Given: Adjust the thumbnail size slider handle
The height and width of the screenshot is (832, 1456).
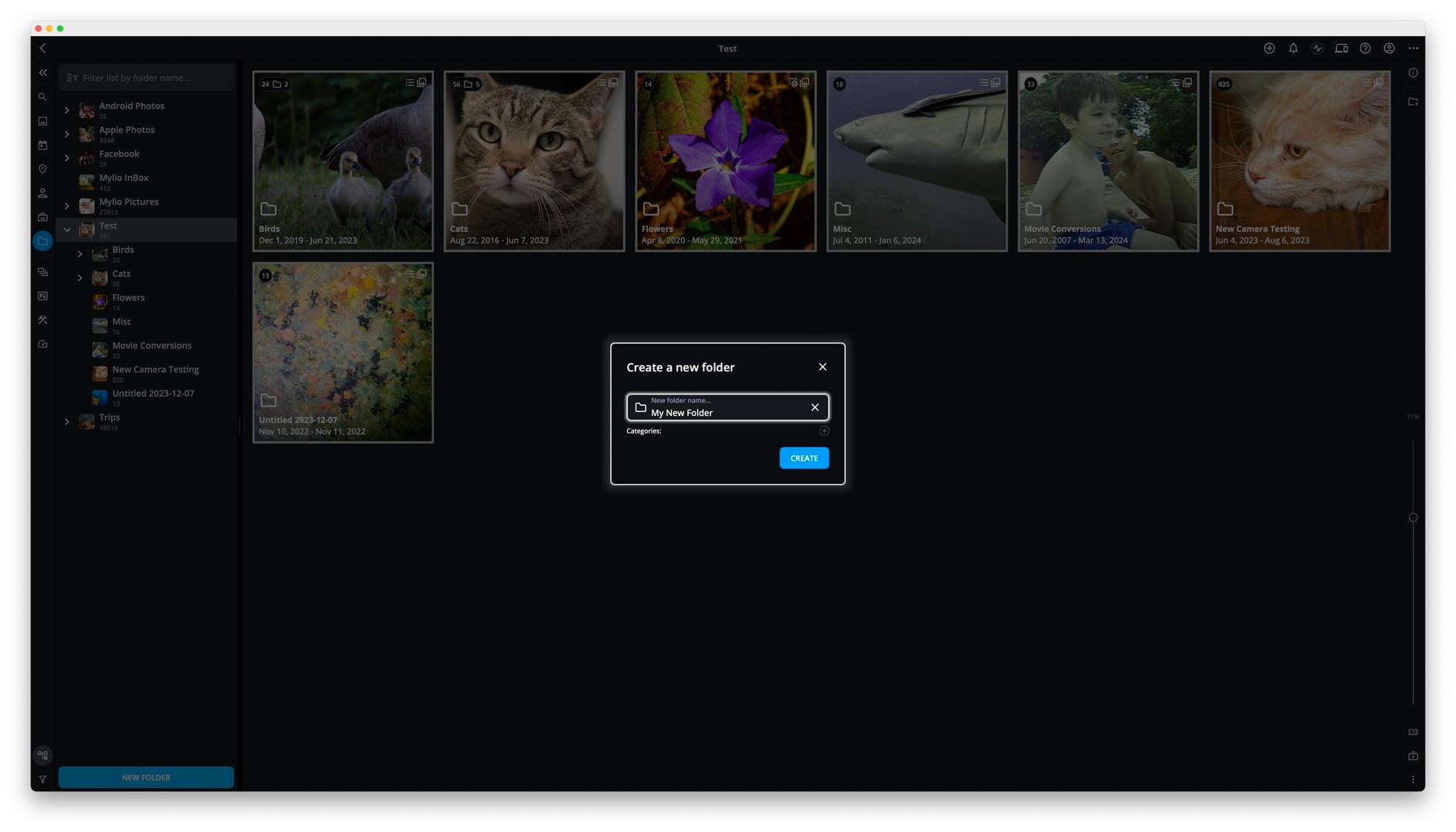Looking at the screenshot, I should [x=1412, y=518].
